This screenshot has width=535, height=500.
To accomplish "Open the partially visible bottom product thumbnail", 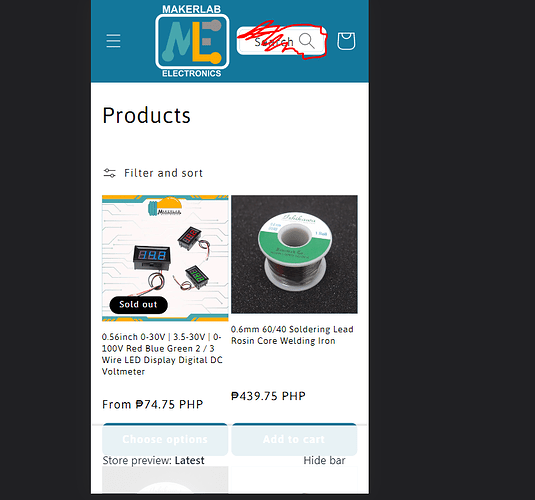I will tap(165, 480).
